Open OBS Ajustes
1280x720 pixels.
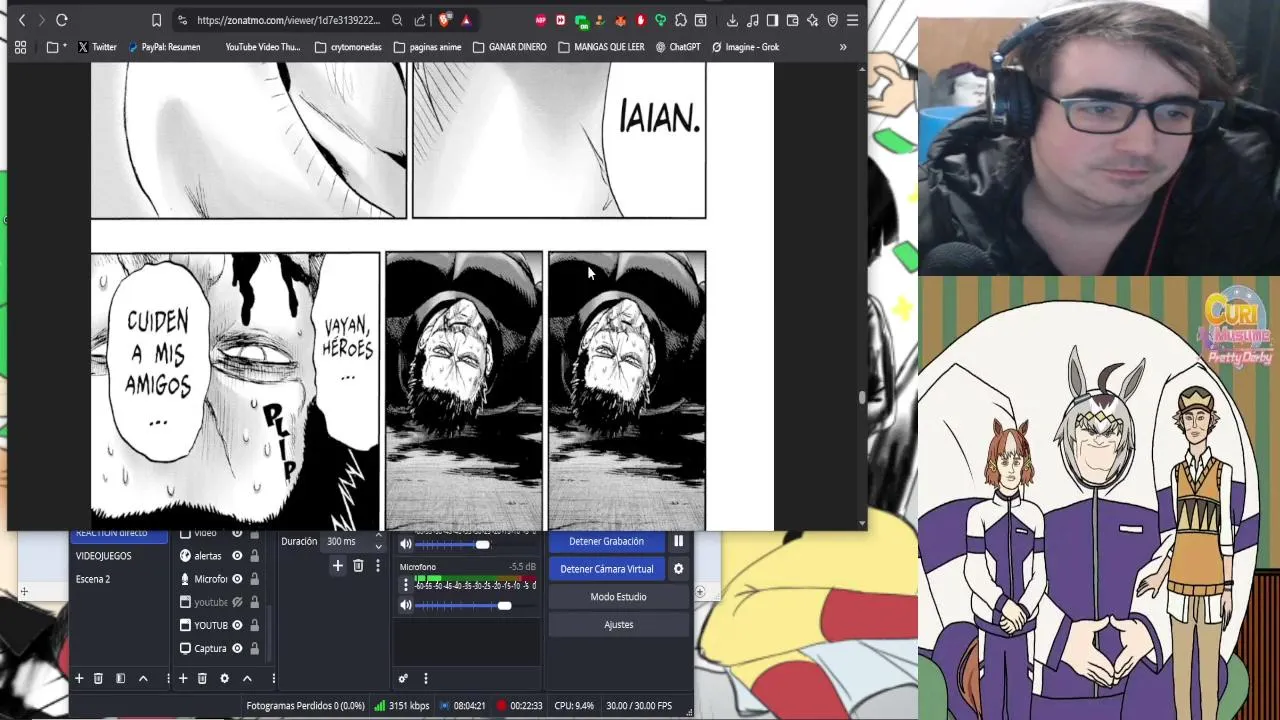(618, 625)
